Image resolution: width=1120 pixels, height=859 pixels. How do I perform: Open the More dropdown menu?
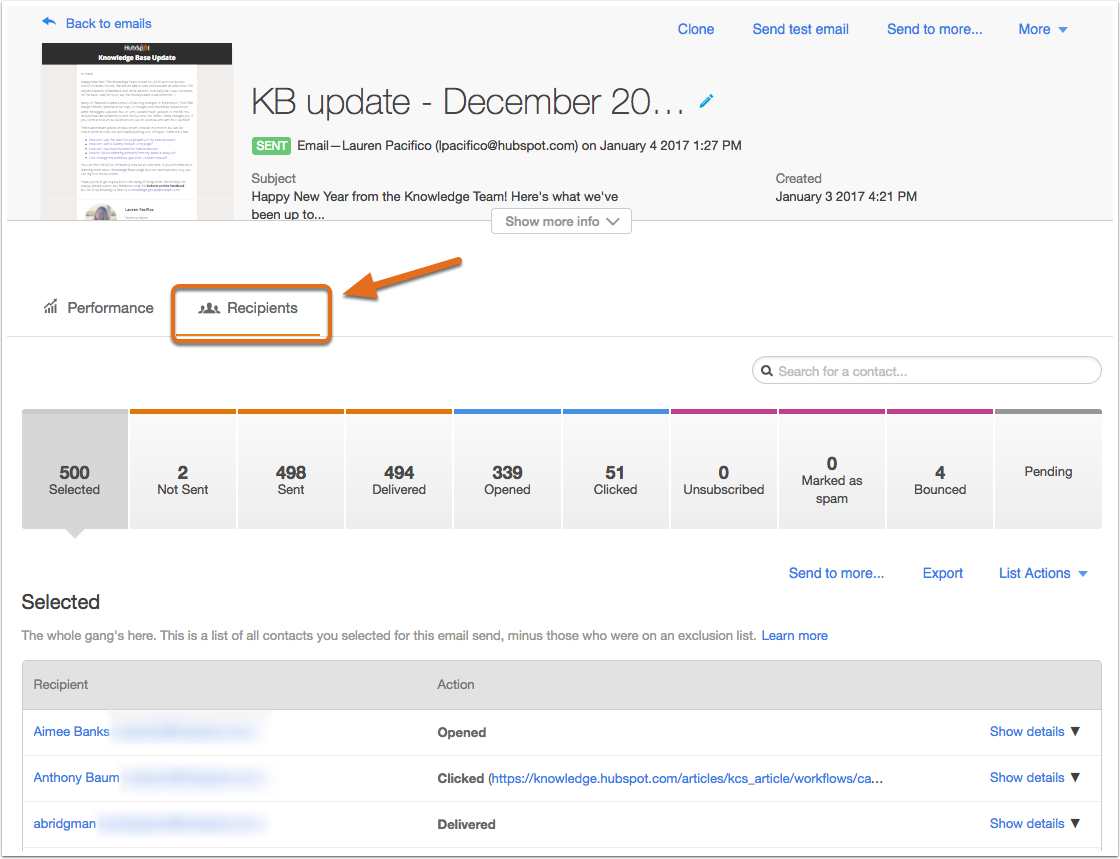[1043, 29]
